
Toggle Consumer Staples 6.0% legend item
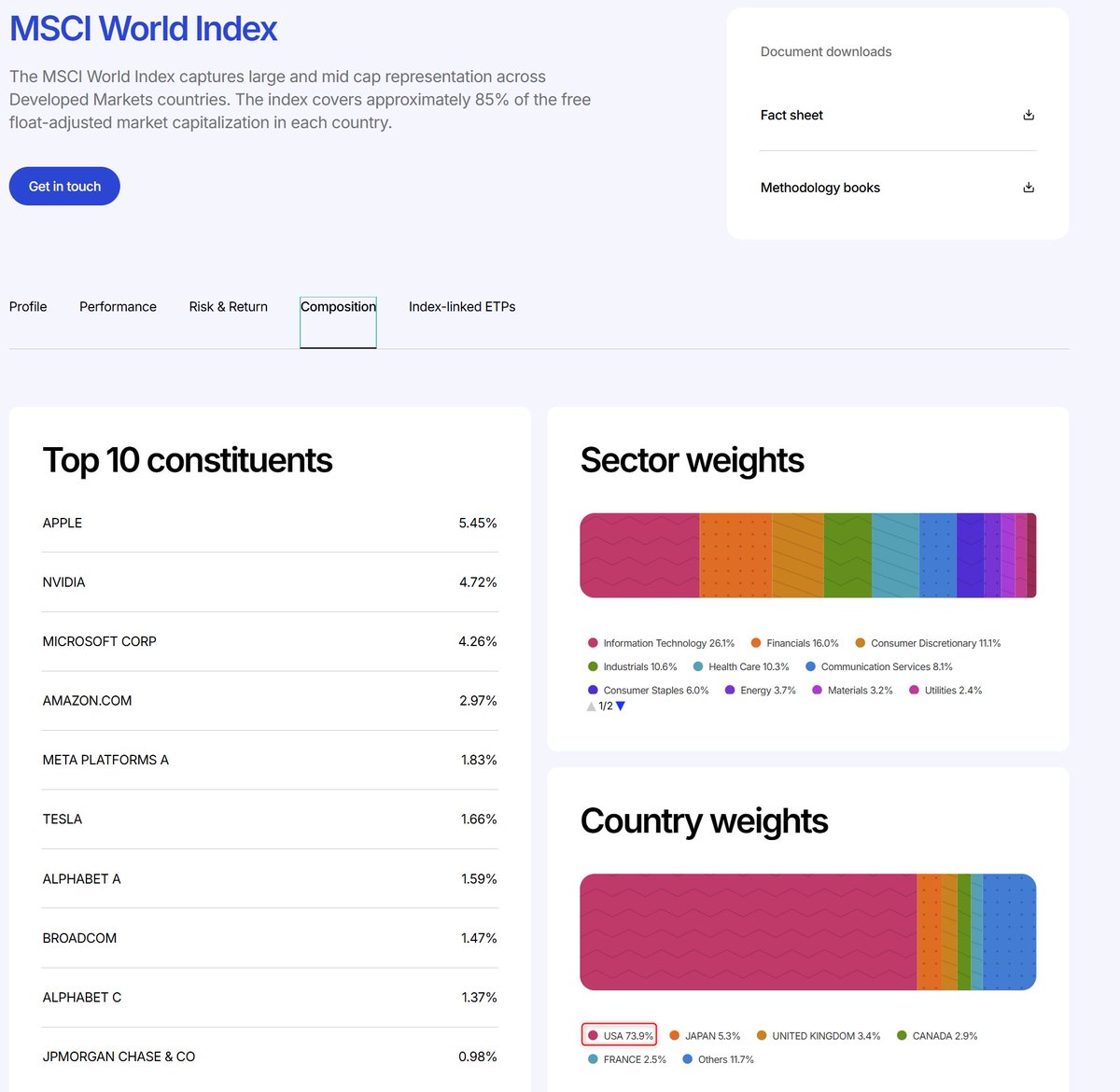(648, 691)
